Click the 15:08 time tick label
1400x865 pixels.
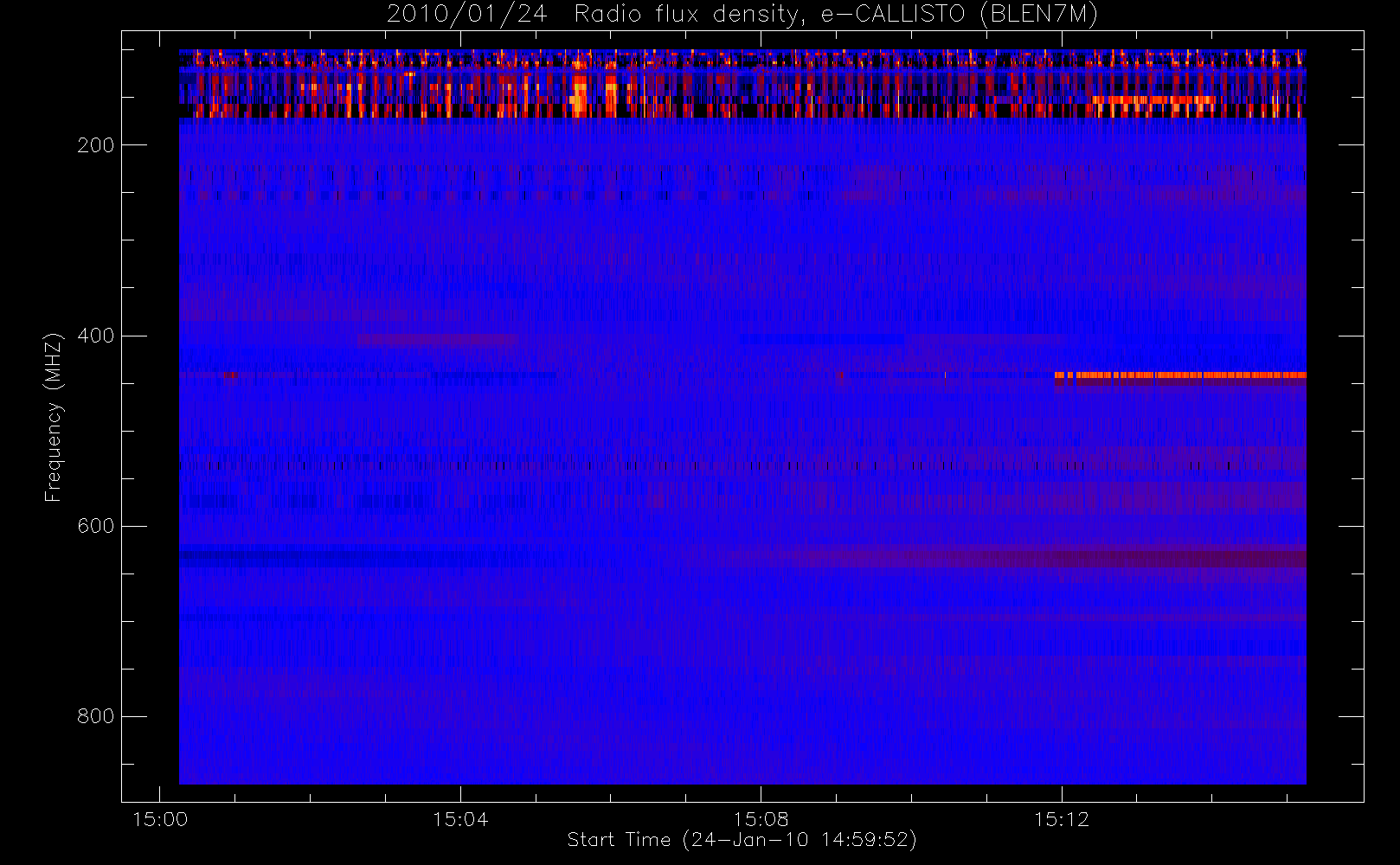761,819
